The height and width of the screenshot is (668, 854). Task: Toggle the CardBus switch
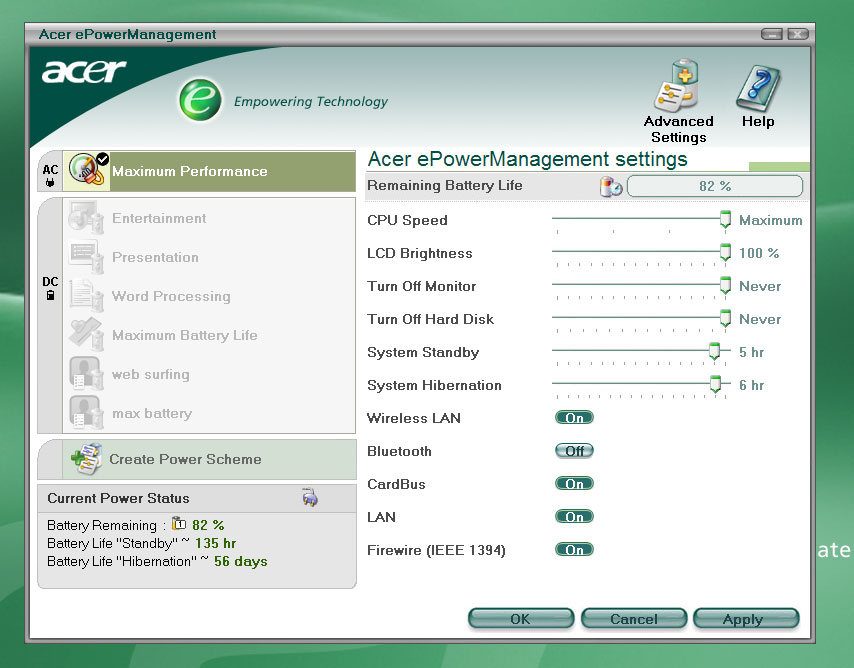tap(574, 484)
